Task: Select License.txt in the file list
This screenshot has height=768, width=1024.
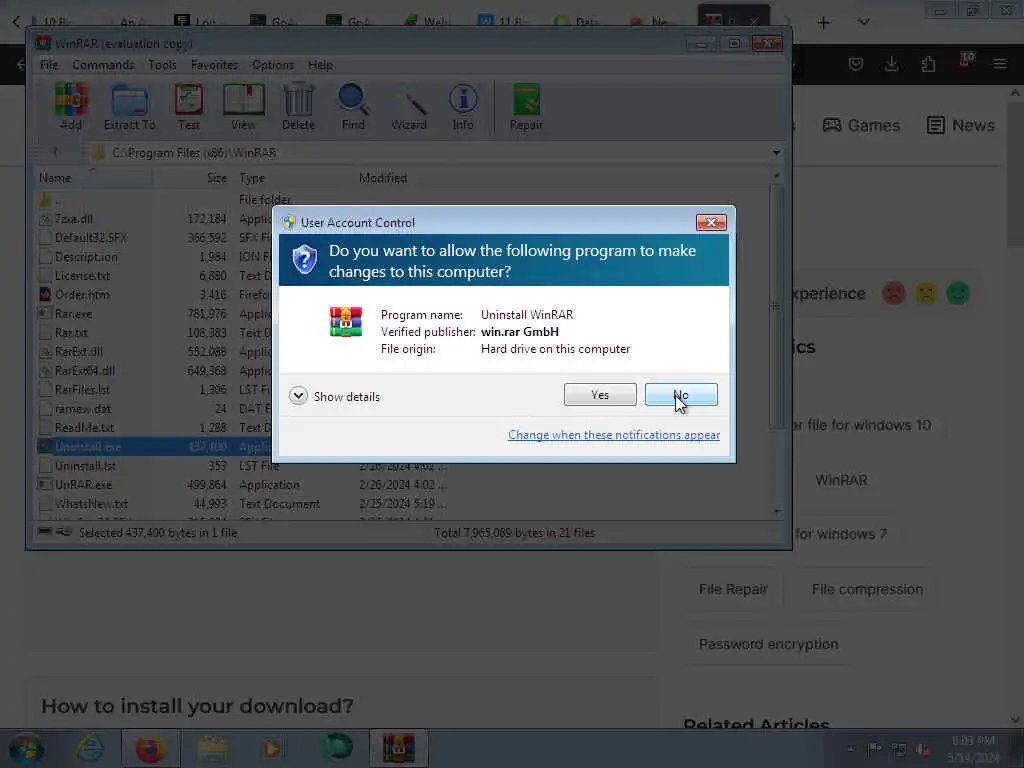Action: pyautogui.click(x=82, y=276)
